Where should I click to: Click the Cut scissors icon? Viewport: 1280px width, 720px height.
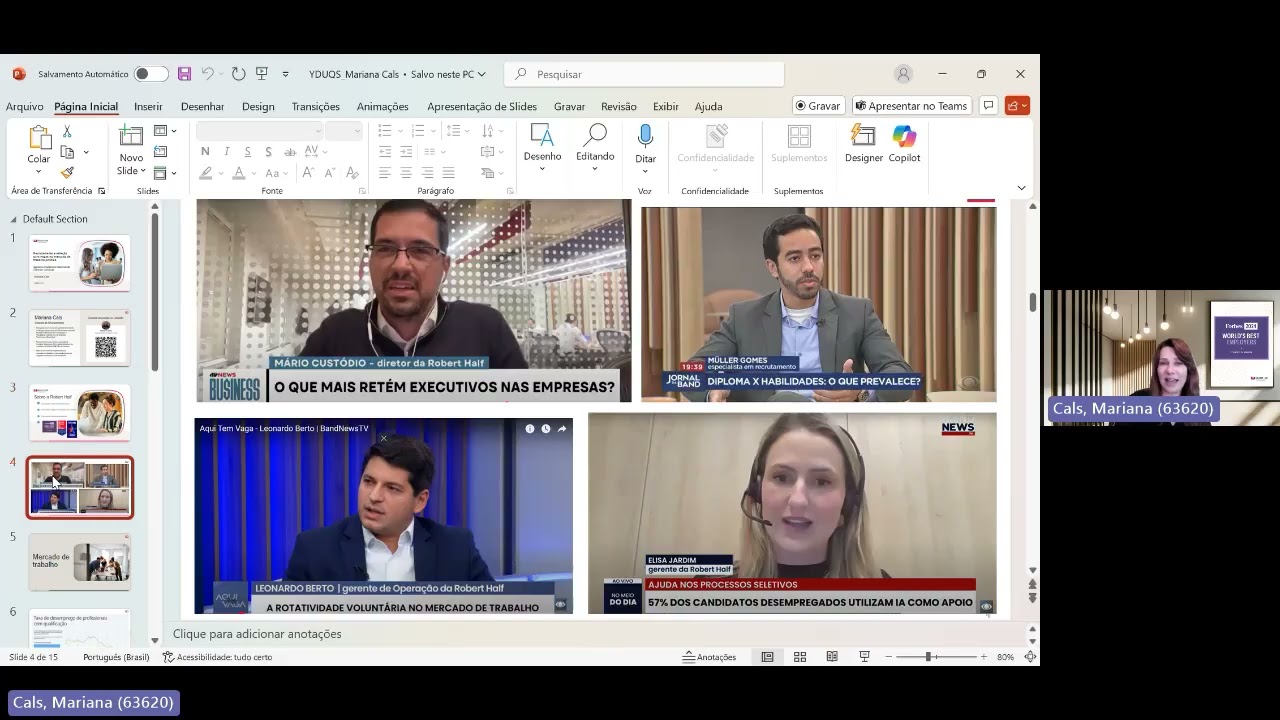pyautogui.click(x=67, y=132)
